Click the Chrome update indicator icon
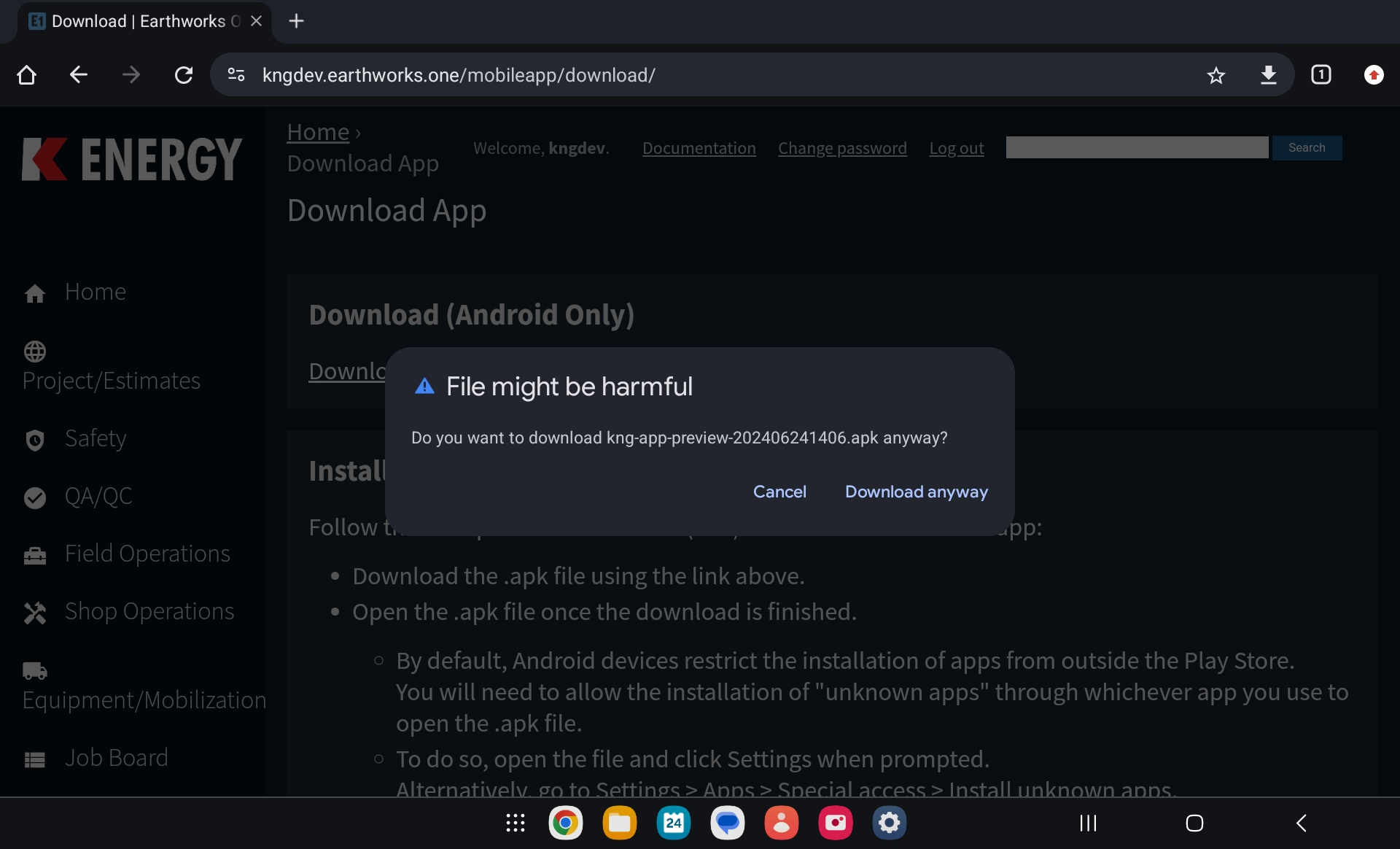1400x849 pixels. click(1373, 75)
